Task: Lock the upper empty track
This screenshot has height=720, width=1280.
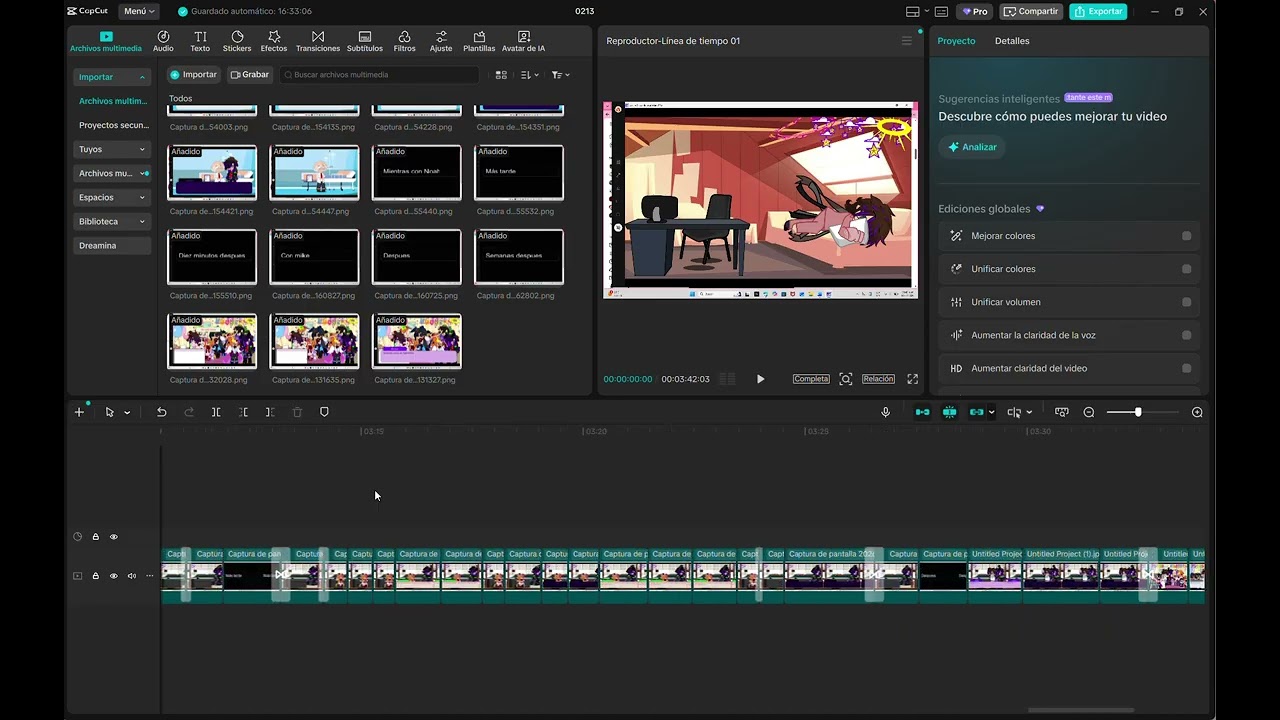Action: [x=96, y=537]
